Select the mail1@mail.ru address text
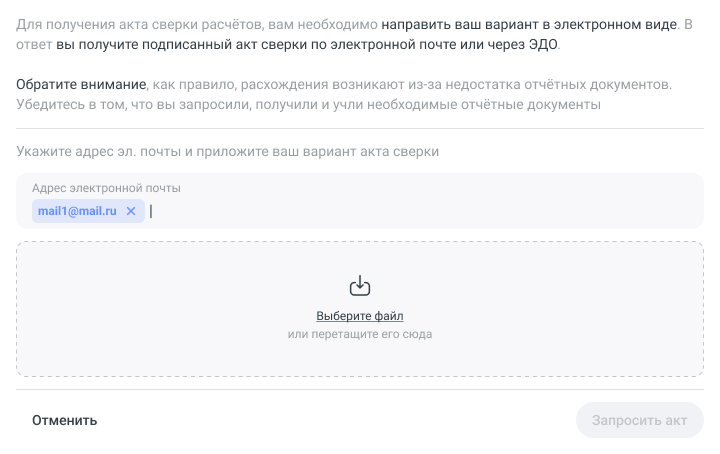Viewport: 720px width, 454px height. 77,211
